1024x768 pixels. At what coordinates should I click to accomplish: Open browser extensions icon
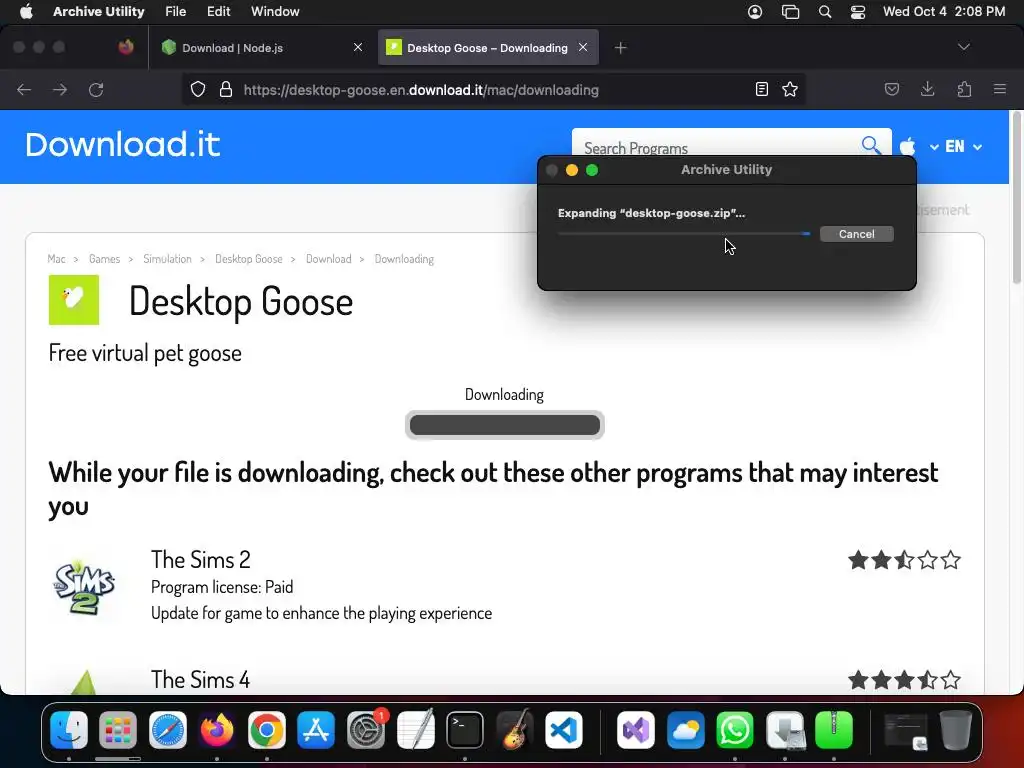pyautogui.click(x=964, y=89)
